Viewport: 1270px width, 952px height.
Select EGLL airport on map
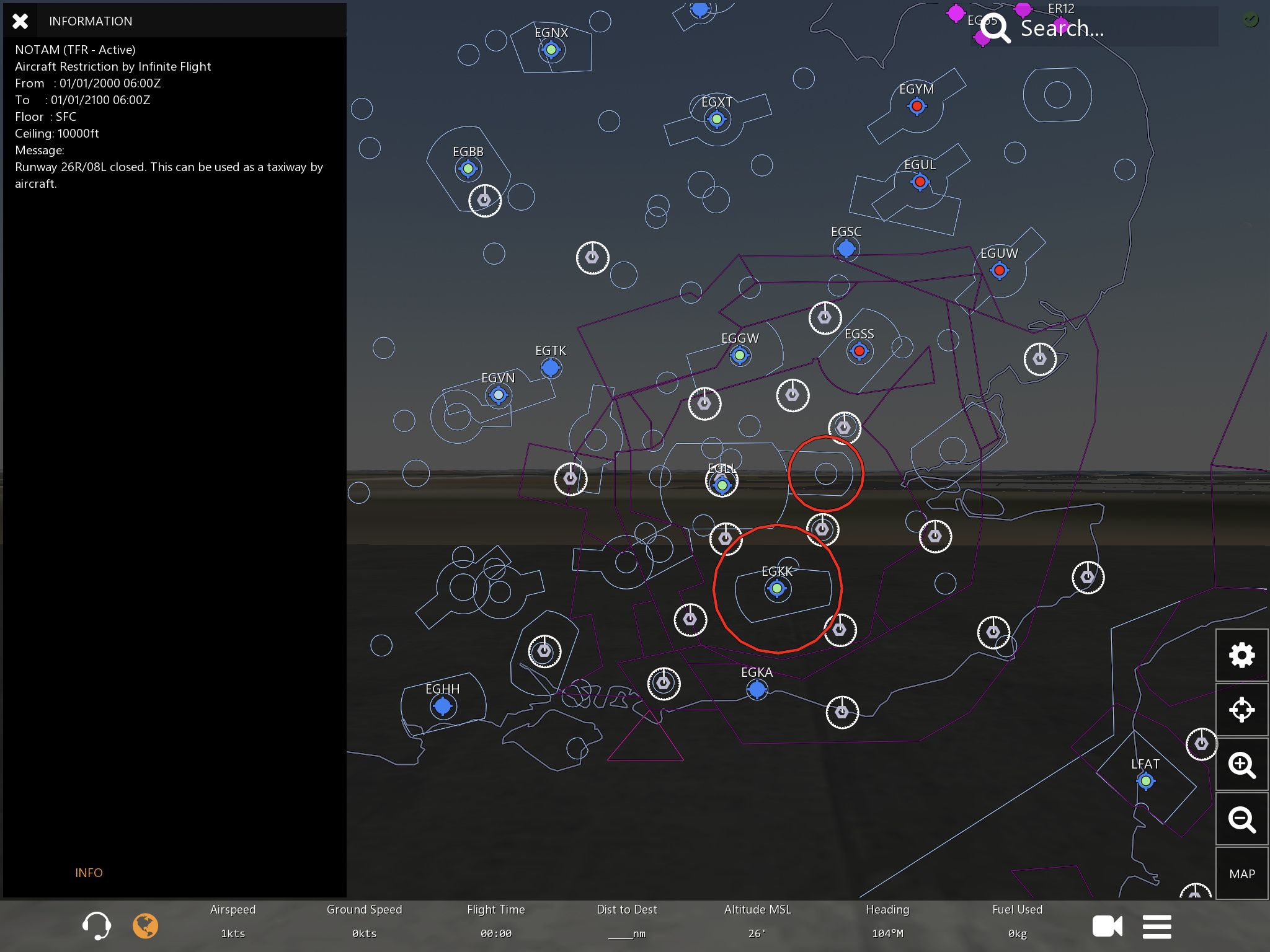tap(722, 485)
